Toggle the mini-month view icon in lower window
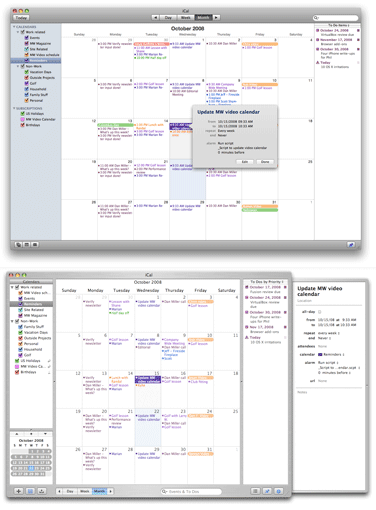The width and height of the screenshot is (376, 510). pos(30,491)
